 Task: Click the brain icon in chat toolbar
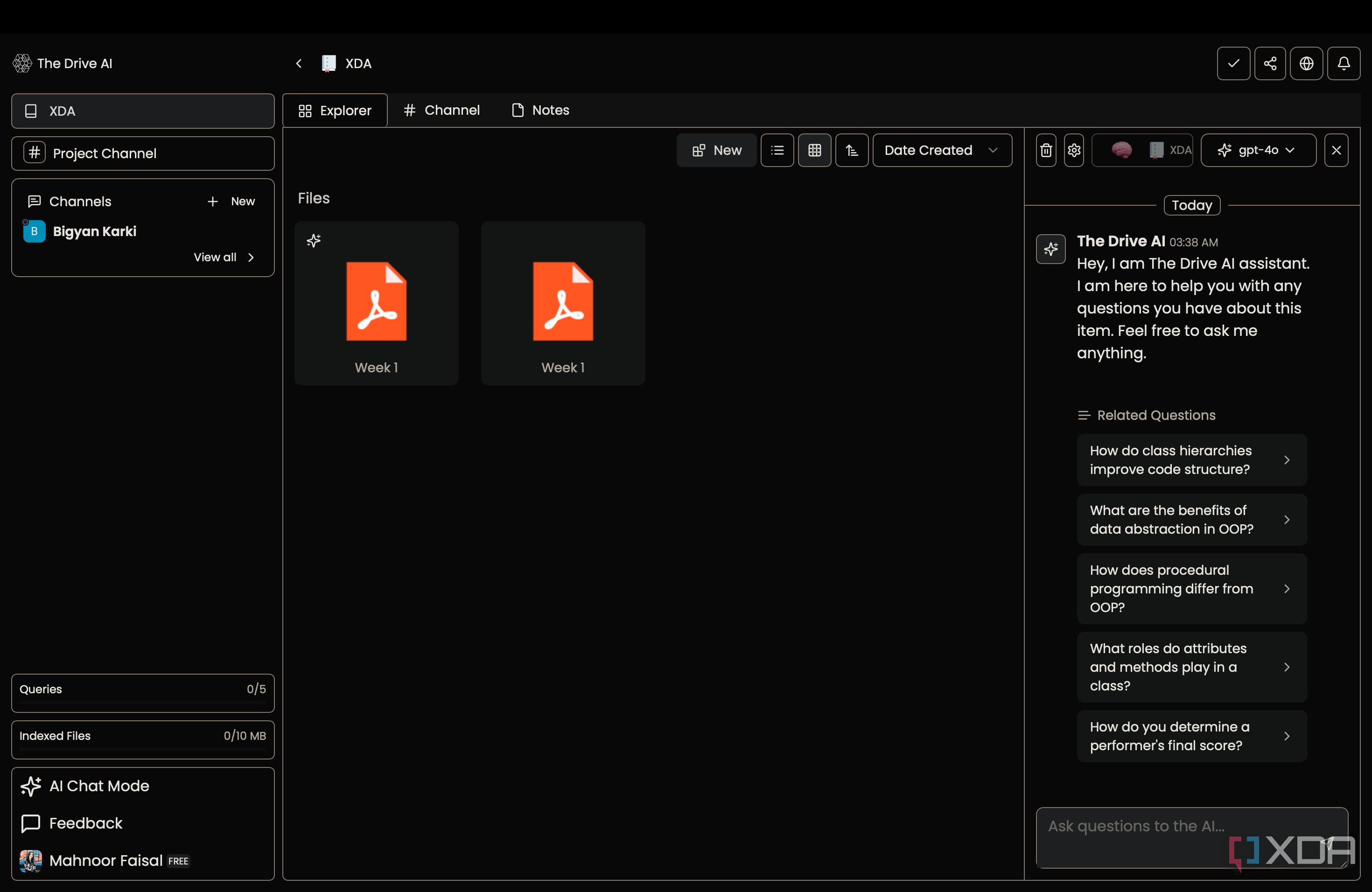tap(1121, 150)
